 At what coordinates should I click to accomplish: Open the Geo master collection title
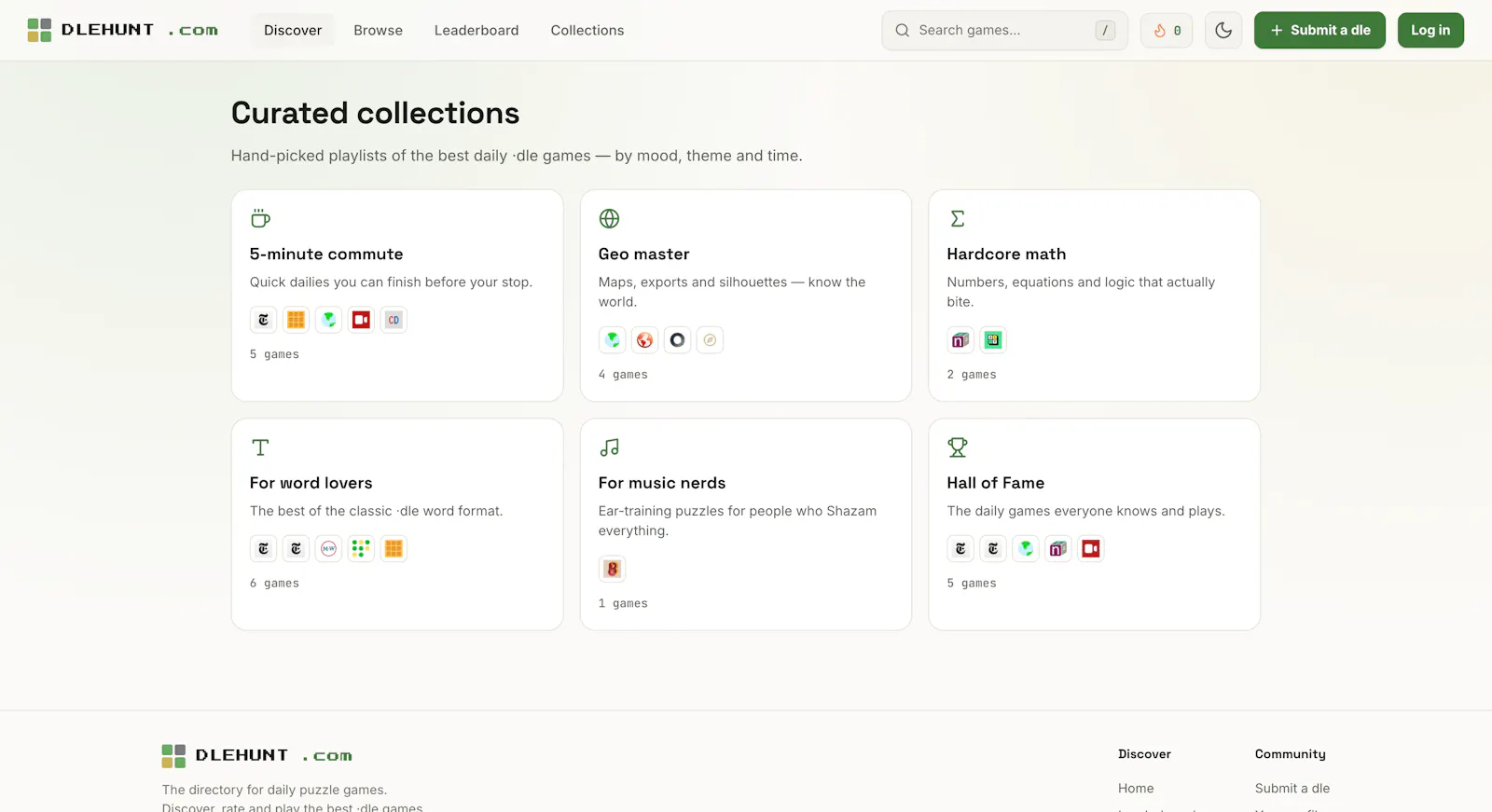[x=644, y=254]
